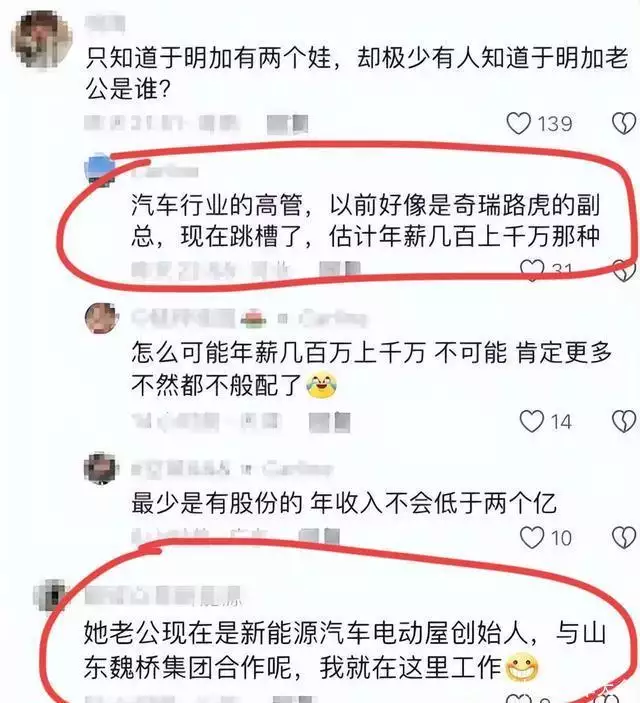Open avatar of 怎么可能年薪 commenter

click(101, 319)
